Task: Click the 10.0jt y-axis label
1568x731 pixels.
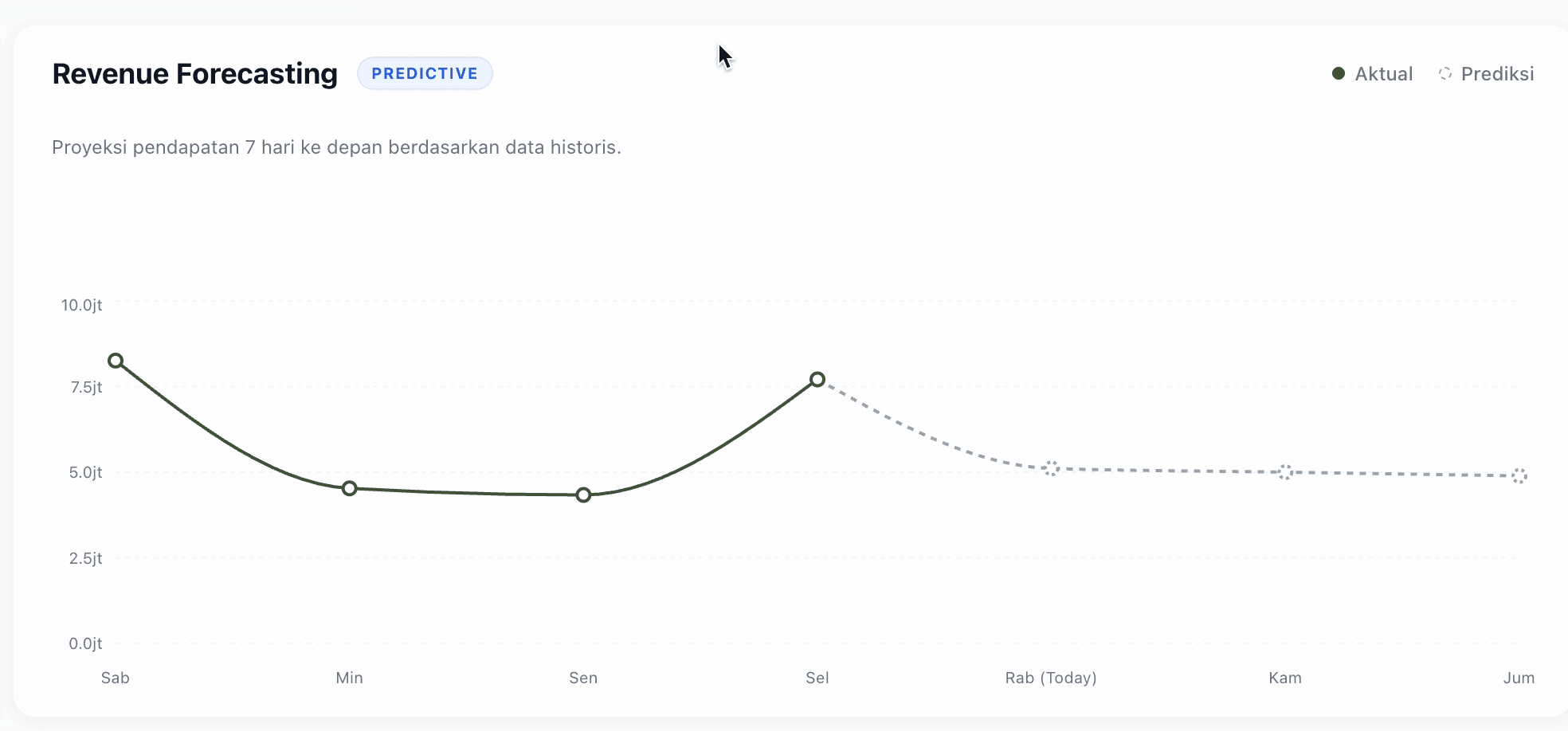Action: tap(82, 305)
